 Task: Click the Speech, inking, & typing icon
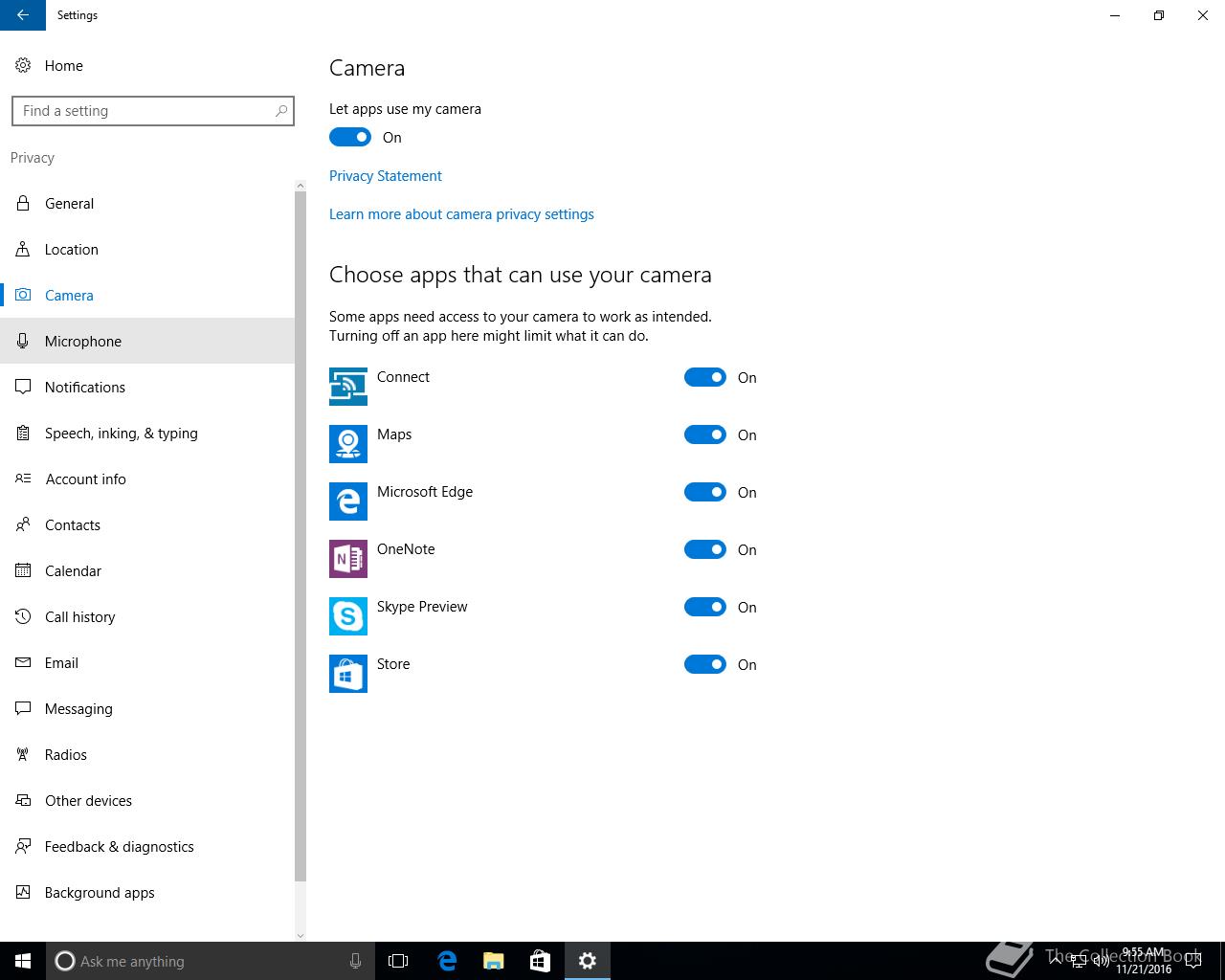(23, 434)
